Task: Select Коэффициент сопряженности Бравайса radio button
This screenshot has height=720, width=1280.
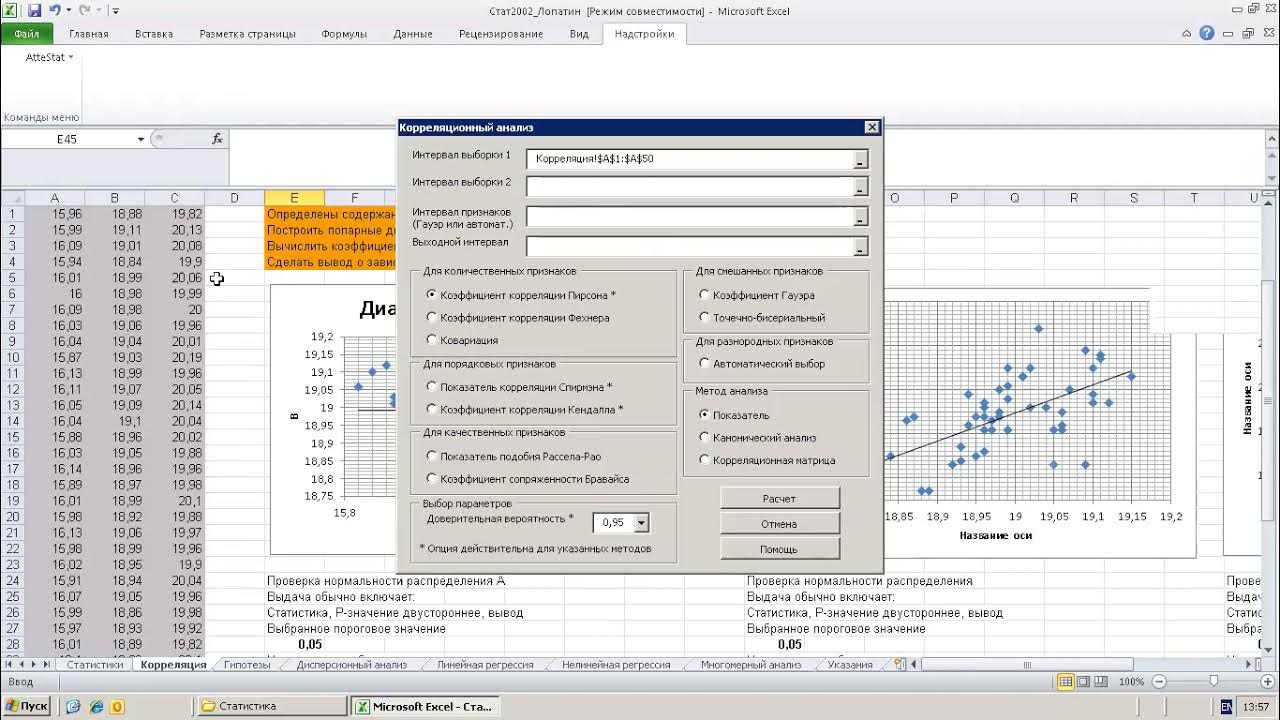Action: (432, 479)
